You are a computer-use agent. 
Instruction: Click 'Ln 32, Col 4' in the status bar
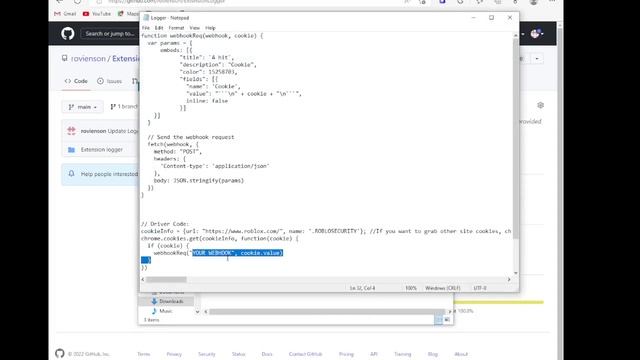point(362,288)
